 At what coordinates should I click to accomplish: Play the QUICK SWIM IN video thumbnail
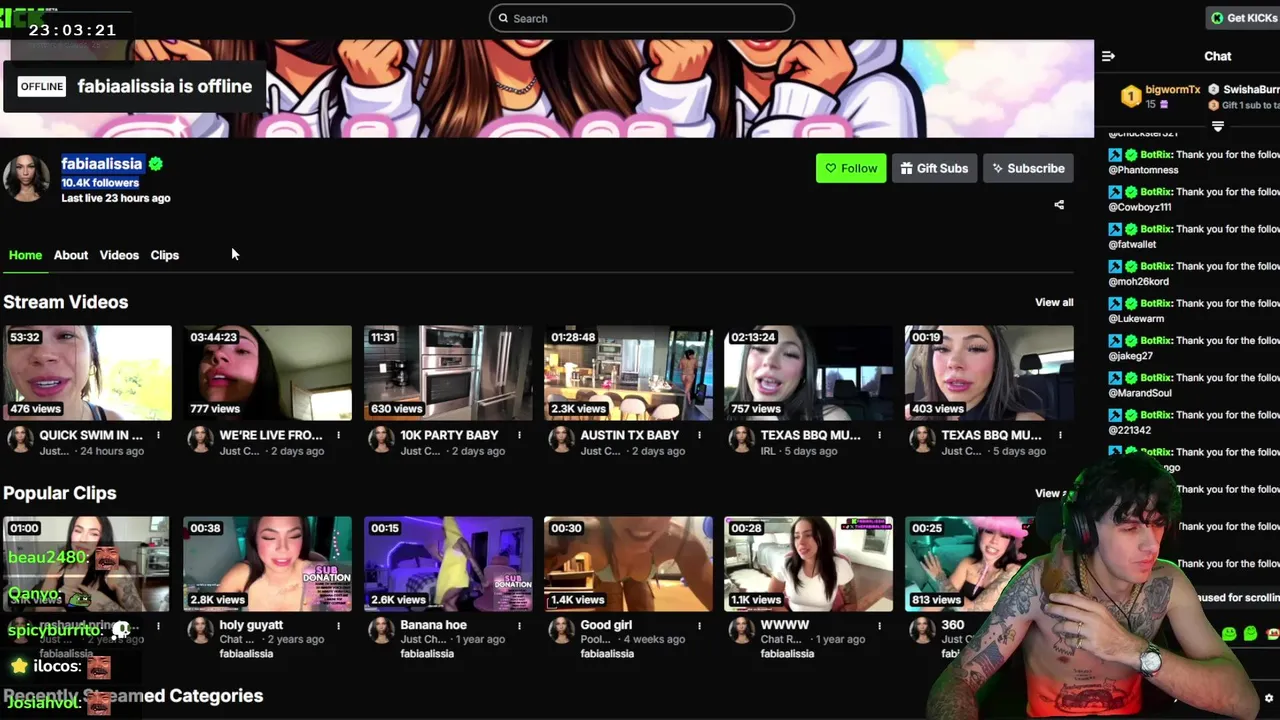coord(87,373)
